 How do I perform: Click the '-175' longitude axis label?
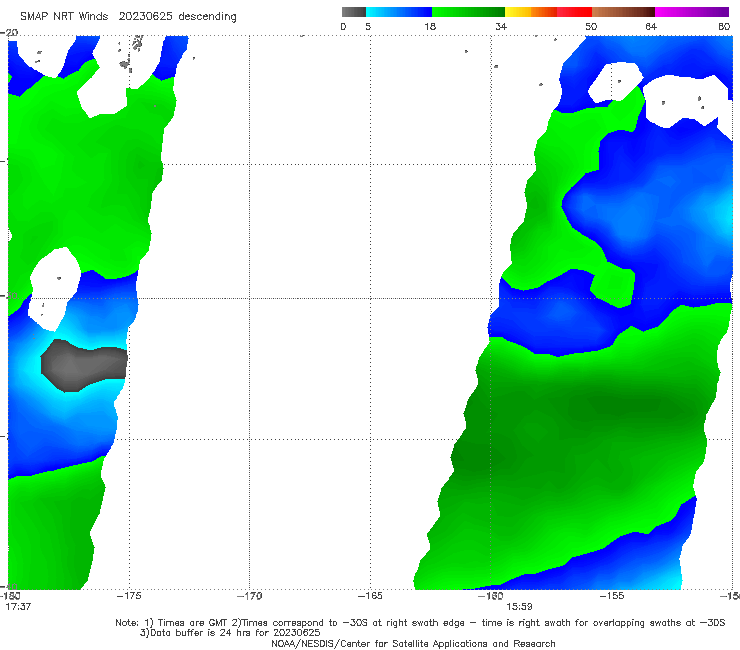pos(129,596)
